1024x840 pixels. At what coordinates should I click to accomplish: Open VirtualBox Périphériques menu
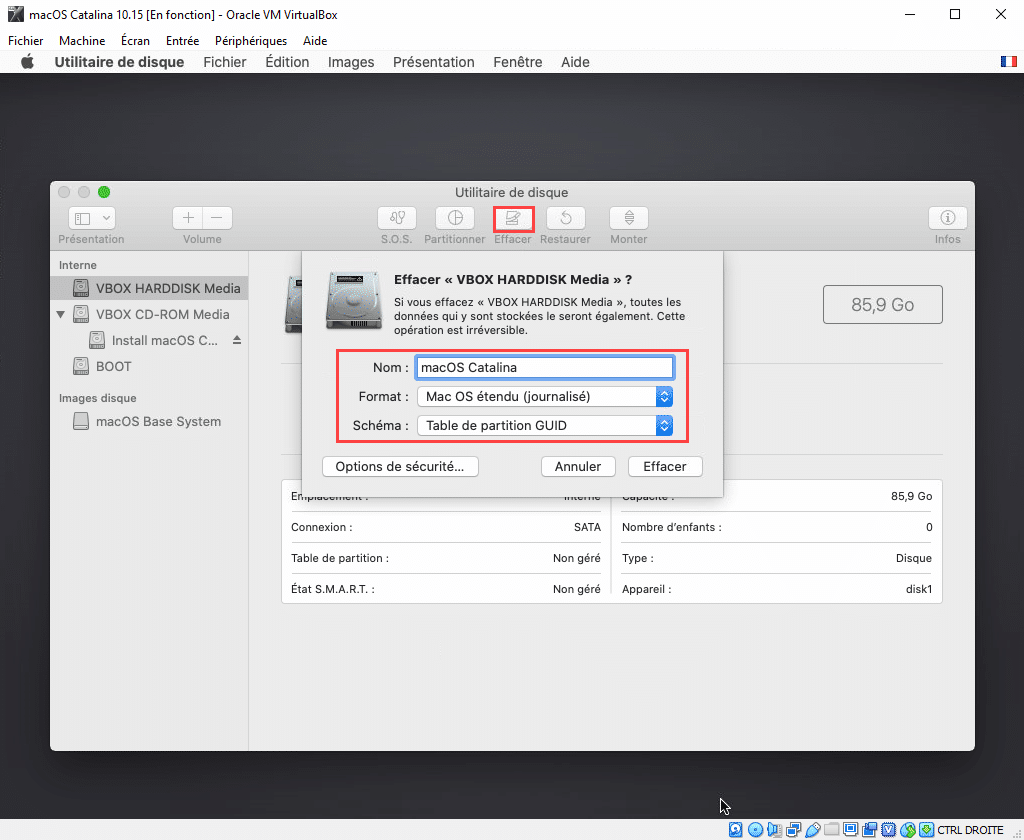coord(251,40)
